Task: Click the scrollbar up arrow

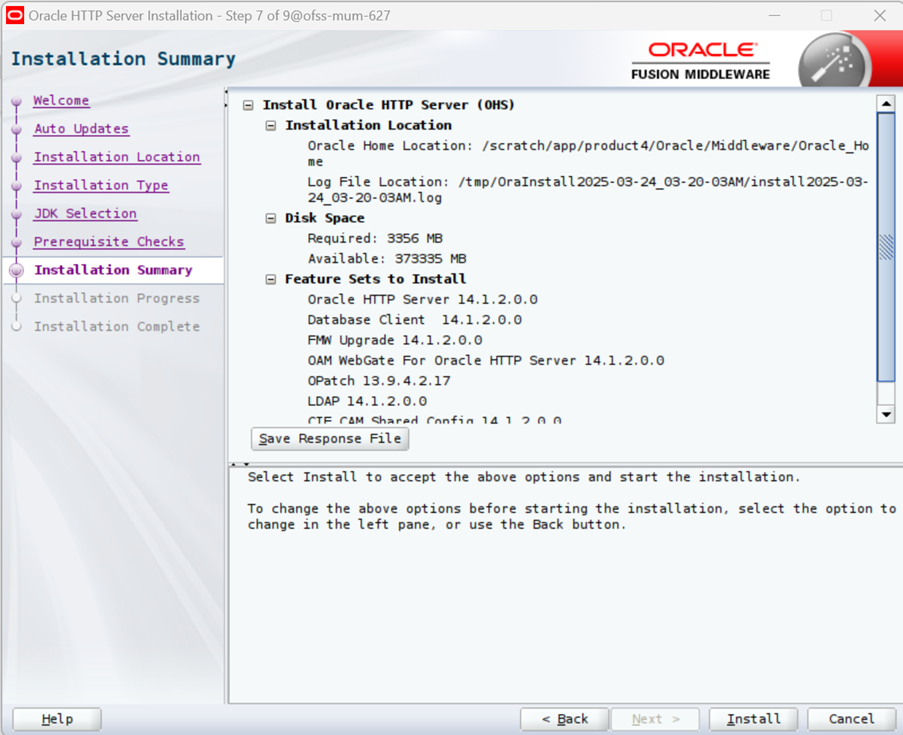Action: pos(886,104)
